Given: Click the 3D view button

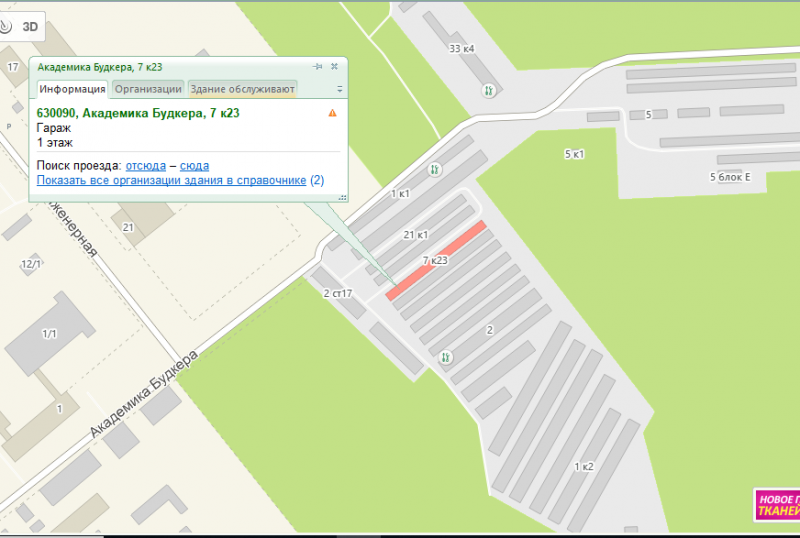Looking at the screenshot, I should pos(31,28).
